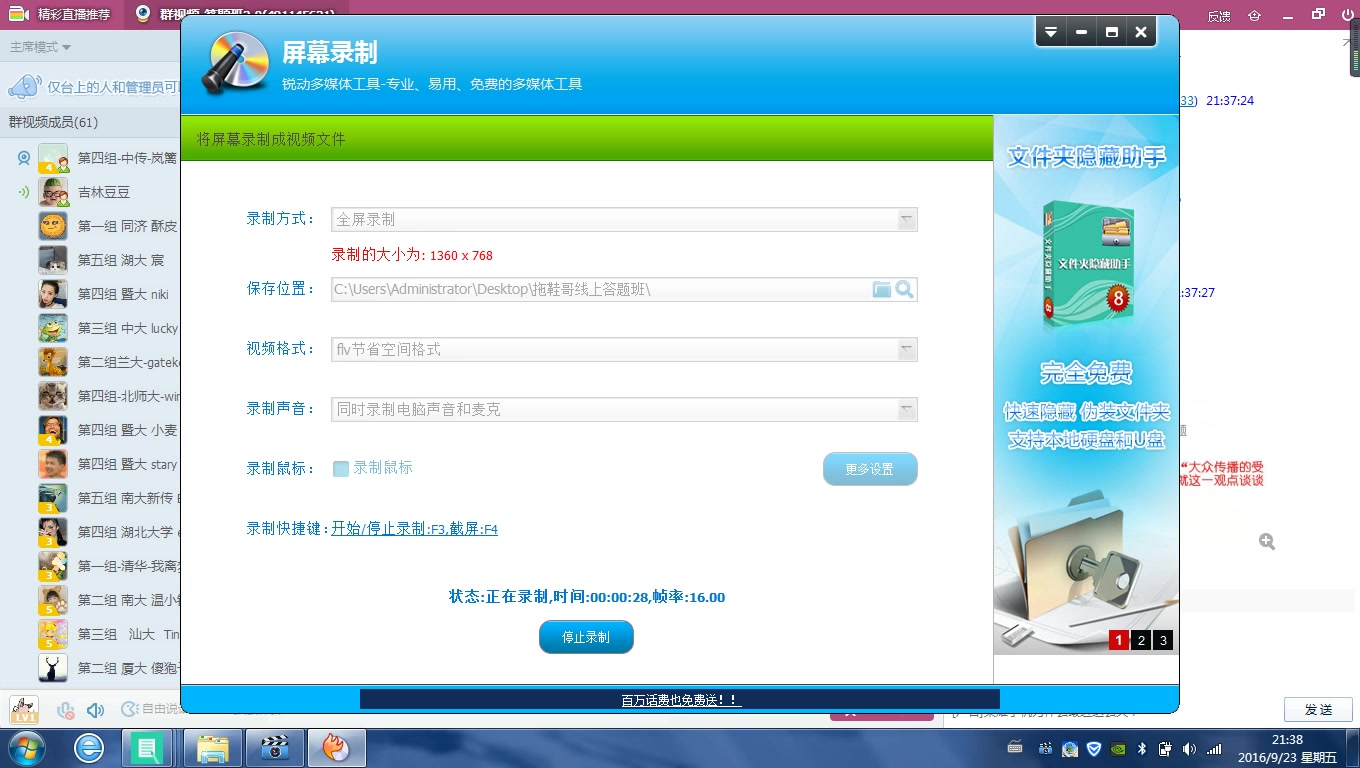Screen dimensions: 1360x768
Task: Click the zoom-in magnifier icon in chat
Action: [x=1267, y=541]
